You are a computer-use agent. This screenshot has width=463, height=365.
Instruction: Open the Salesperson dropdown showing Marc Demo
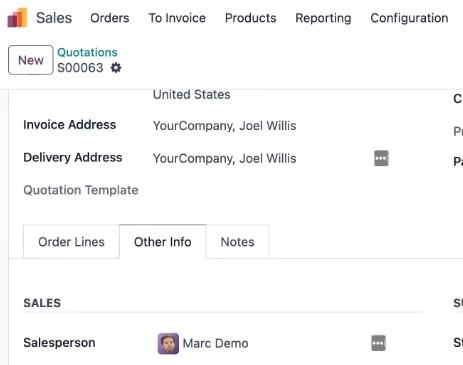point(262,343)
